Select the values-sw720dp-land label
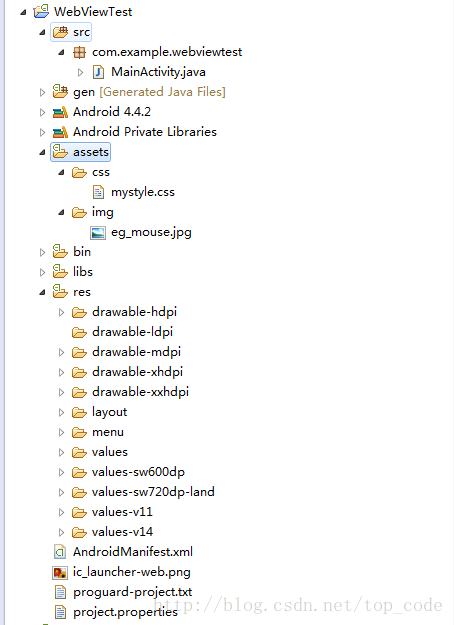 [x=153, y=492]
